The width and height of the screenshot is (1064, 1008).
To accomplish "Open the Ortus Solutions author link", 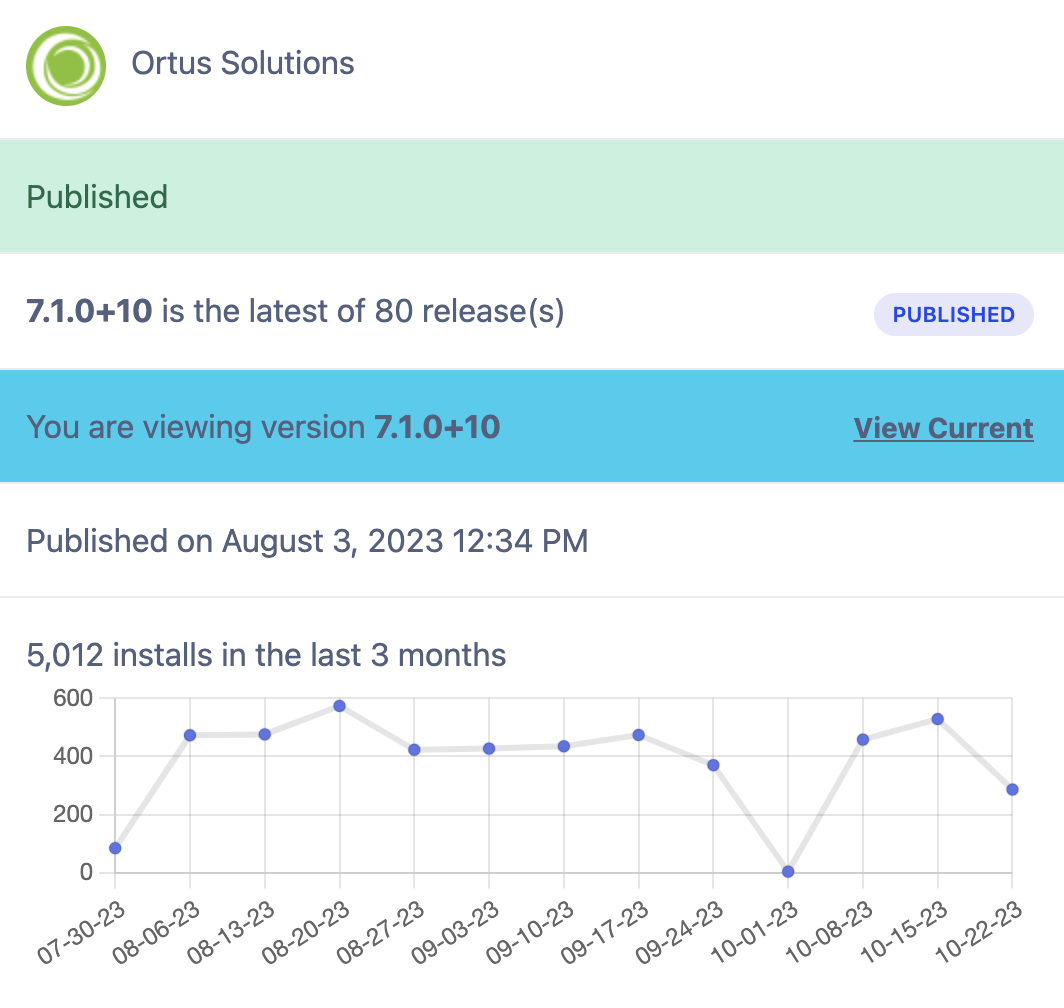I will [242, 64].
